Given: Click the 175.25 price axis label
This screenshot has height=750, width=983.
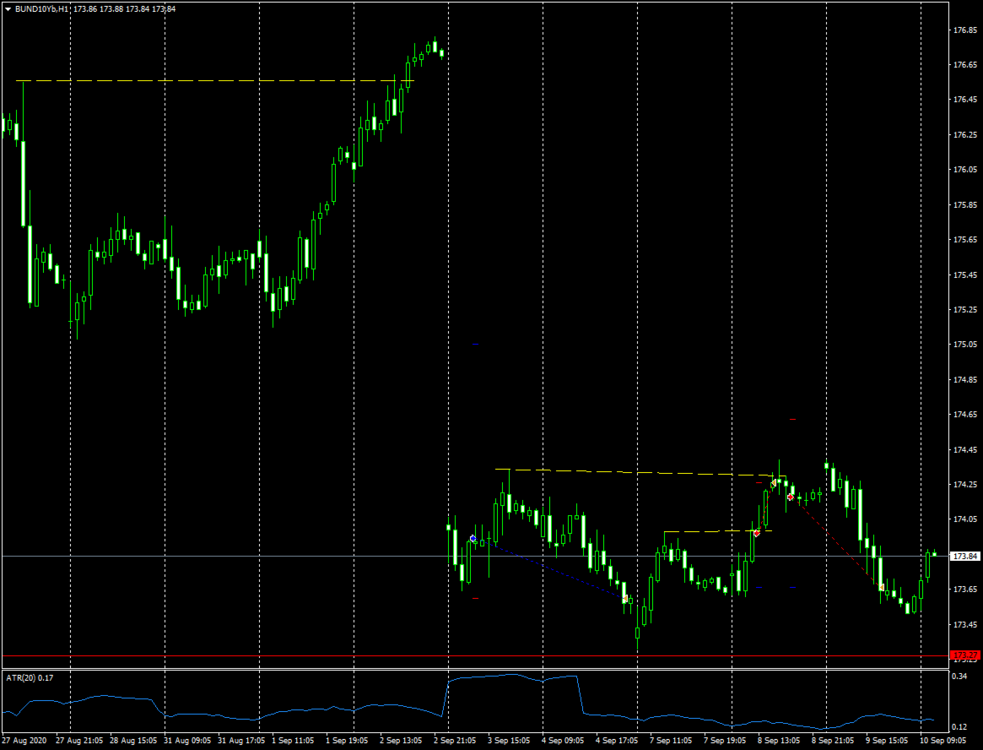Looking at the screenshot, I should point(965,310).
